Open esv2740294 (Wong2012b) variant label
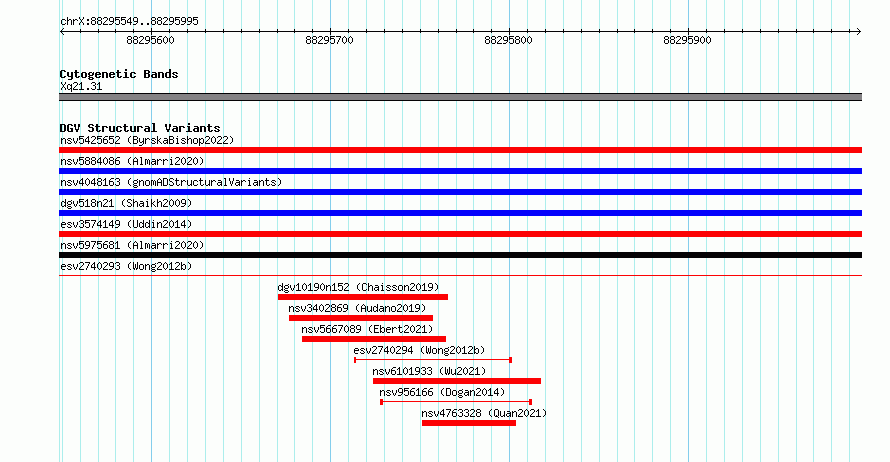 419,350
